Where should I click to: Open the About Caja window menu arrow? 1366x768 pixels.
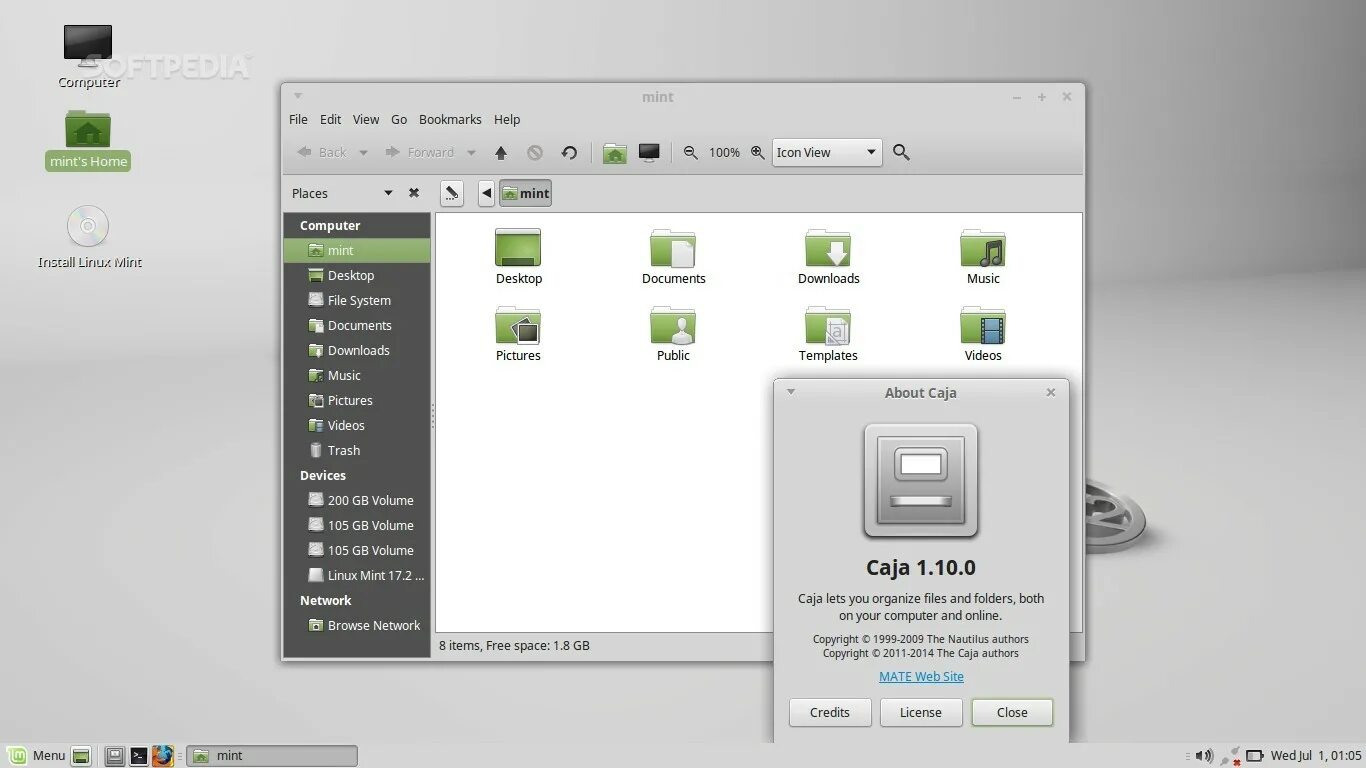click(x=791, y=392)
